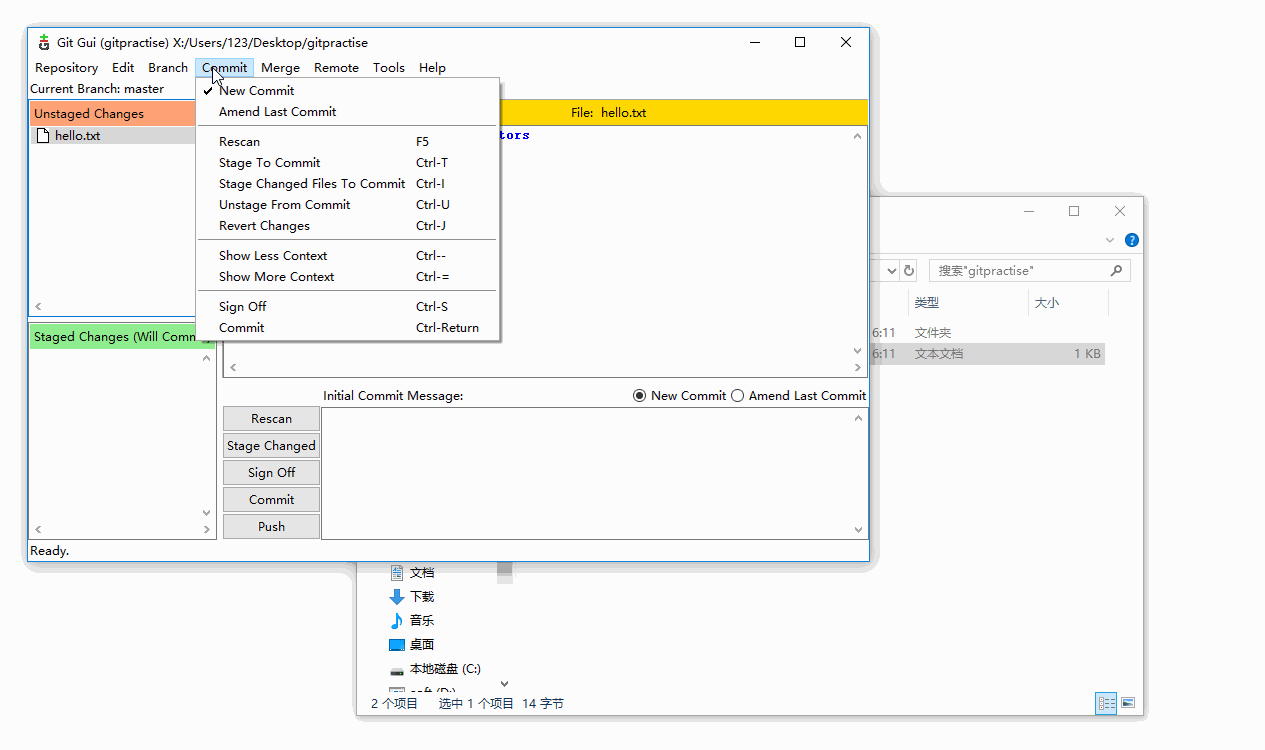This screenshot has height=750, width=1265.
Task: Switch Explorer to details view icon
Action: tap(1106, 704)
